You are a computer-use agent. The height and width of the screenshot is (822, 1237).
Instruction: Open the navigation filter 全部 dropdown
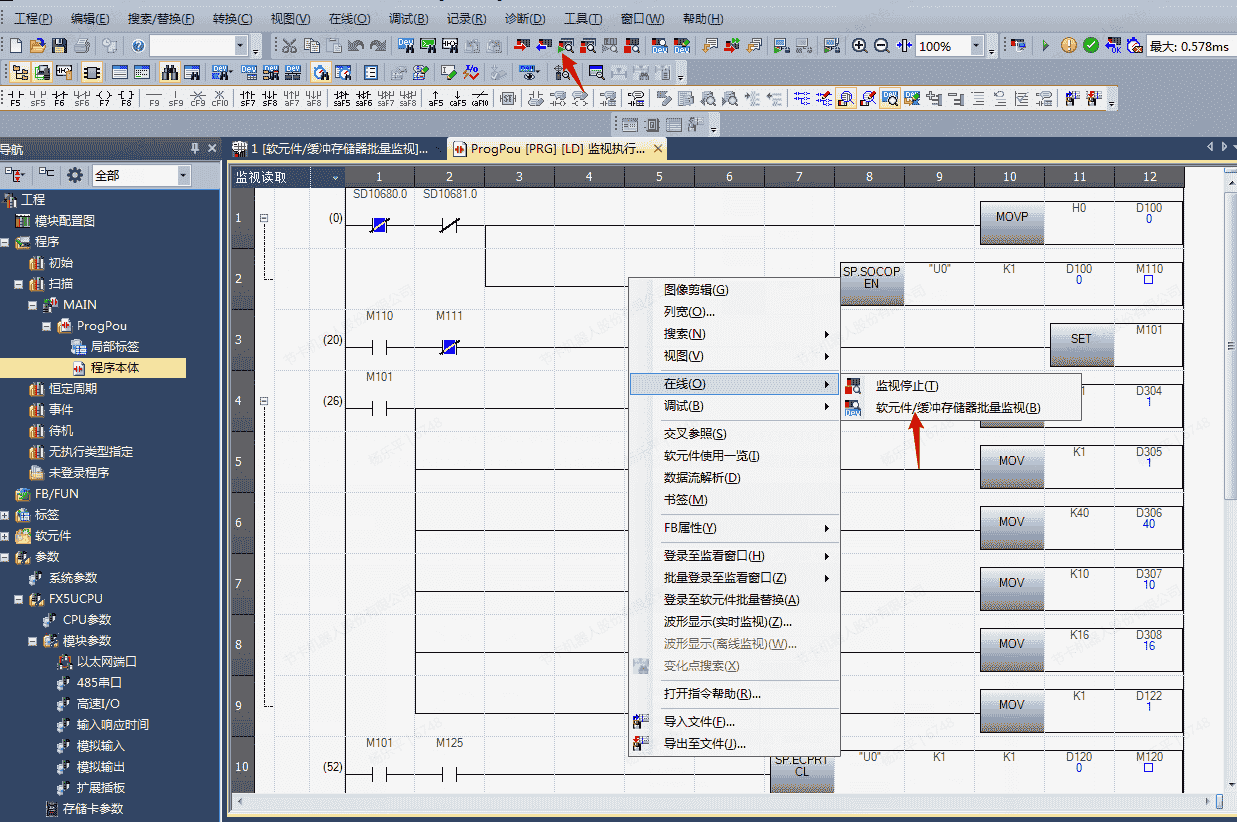coord(183,175)
